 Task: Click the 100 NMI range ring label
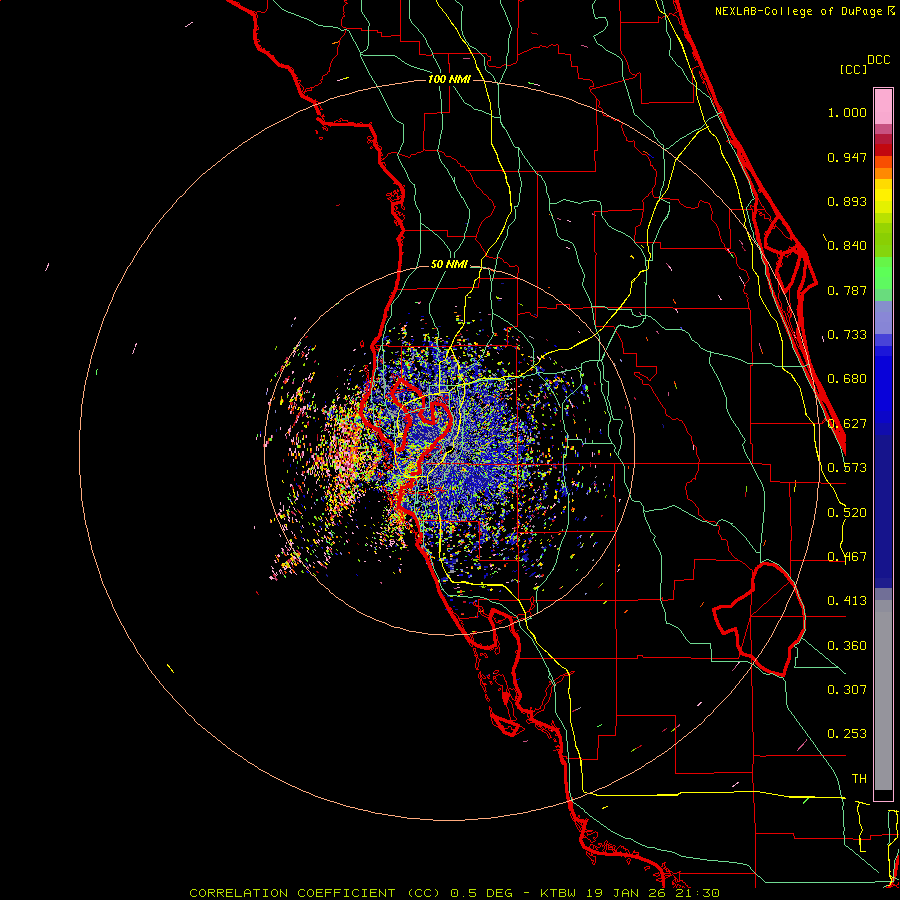[x=449, y=79]
